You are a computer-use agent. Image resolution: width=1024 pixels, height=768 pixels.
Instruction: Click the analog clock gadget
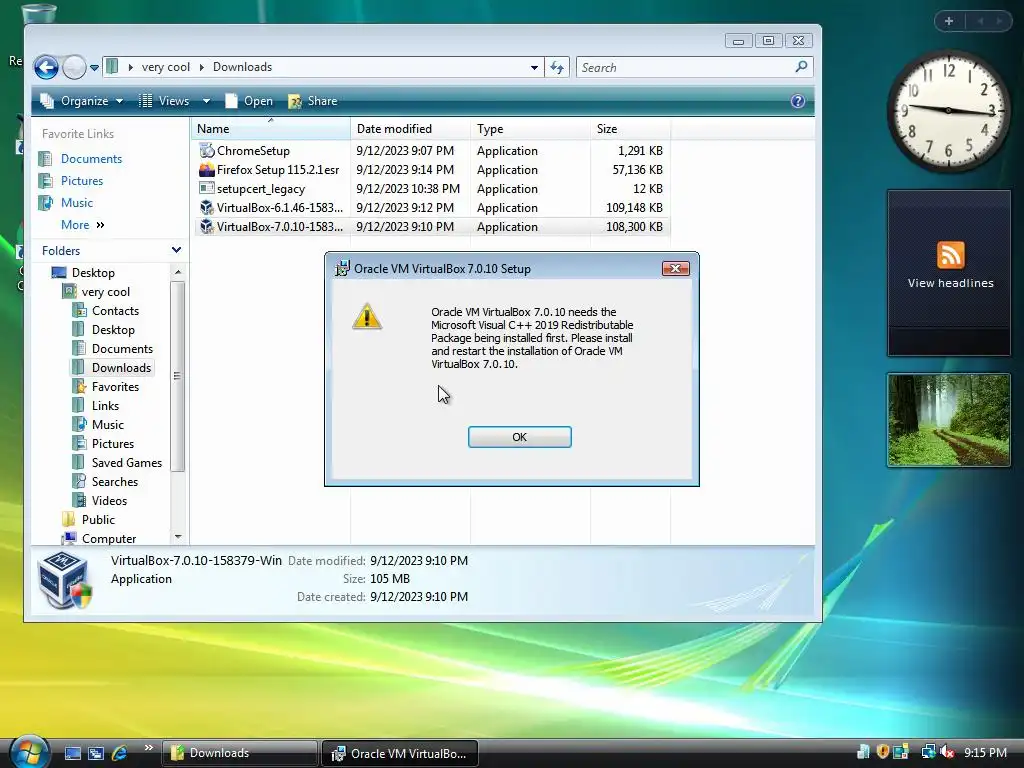point(948,111)
